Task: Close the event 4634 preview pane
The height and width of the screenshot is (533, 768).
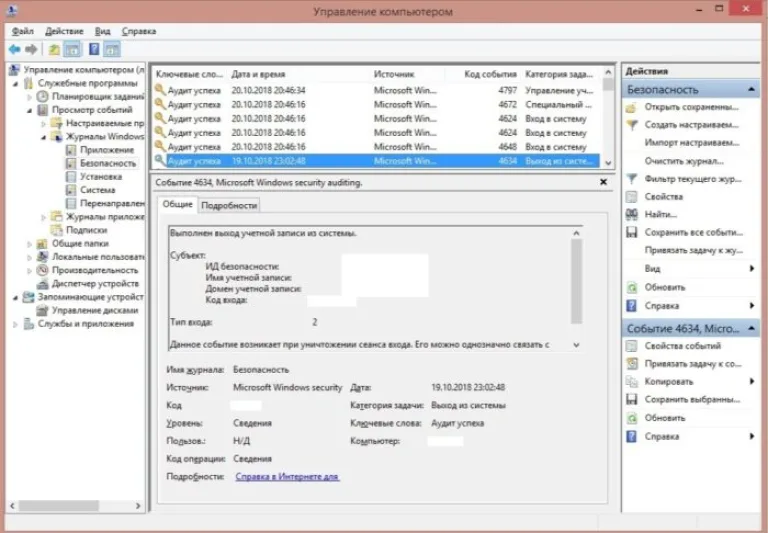Action: [603, 182]
